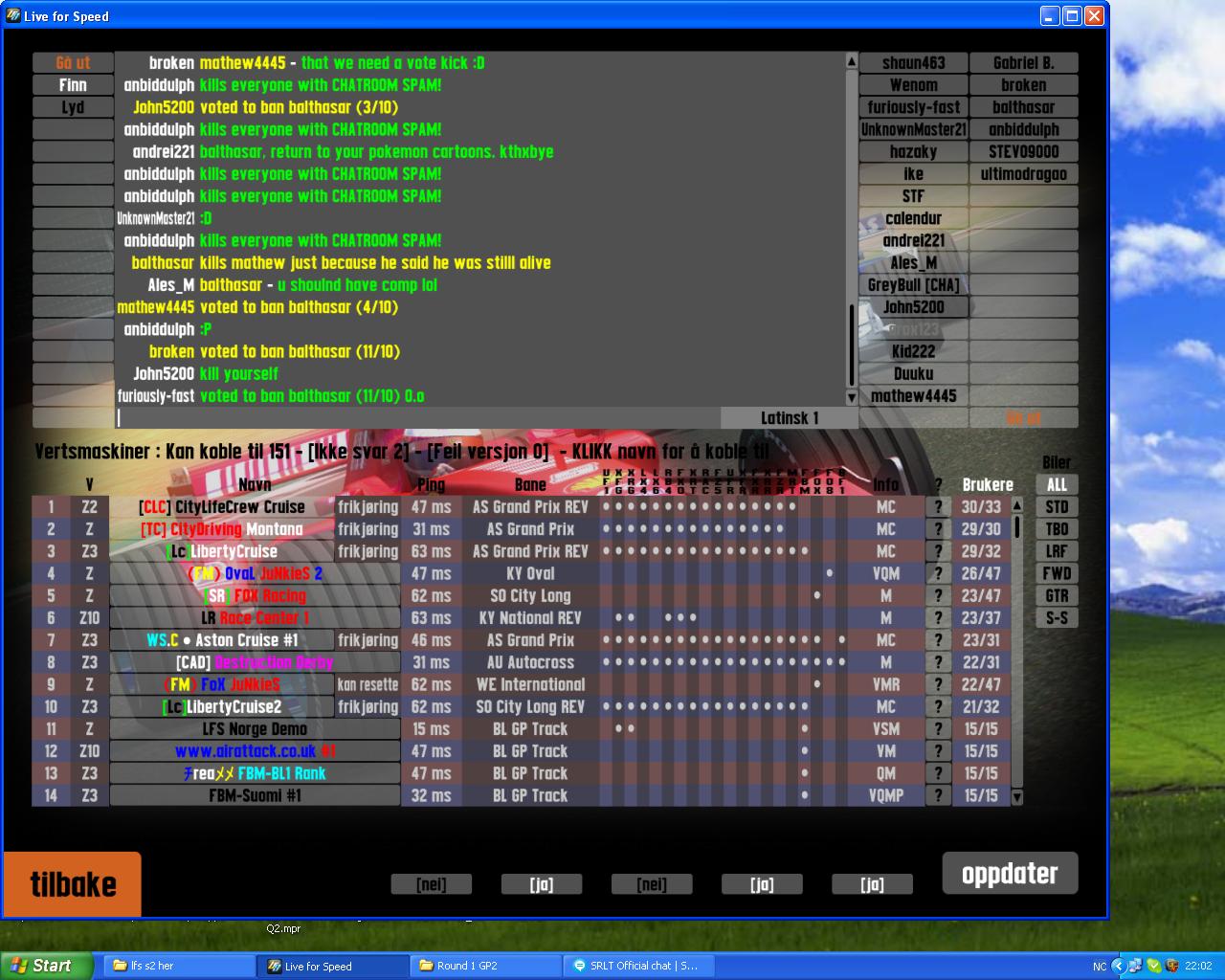The height and width of the screenshot is (980, 1225).
Task: Click the chat scrollbar thumb
Action: [852, 345]
